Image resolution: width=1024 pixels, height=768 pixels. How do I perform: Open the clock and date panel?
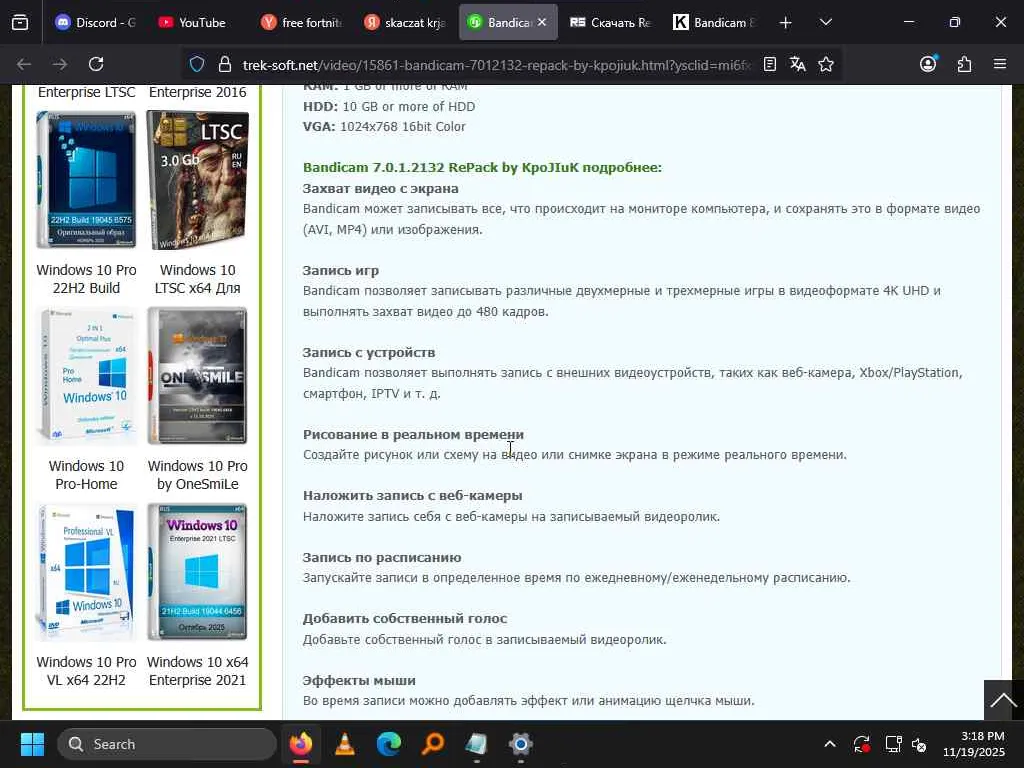tap(974, 744)
